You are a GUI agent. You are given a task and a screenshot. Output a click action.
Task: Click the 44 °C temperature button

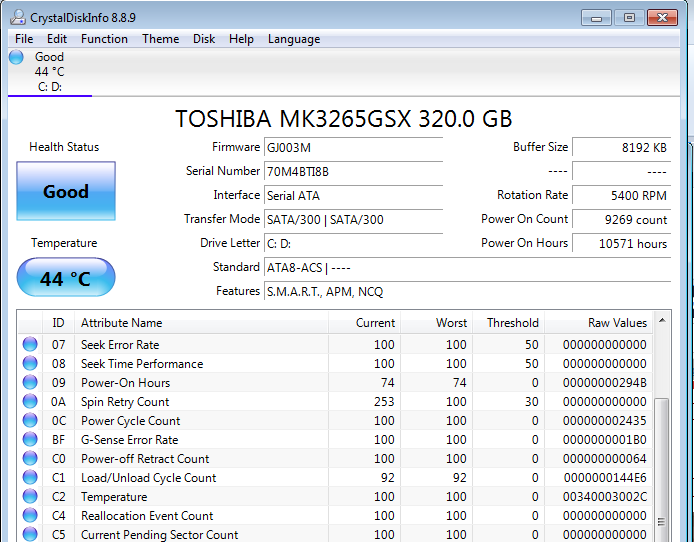(x=66, y=278)
